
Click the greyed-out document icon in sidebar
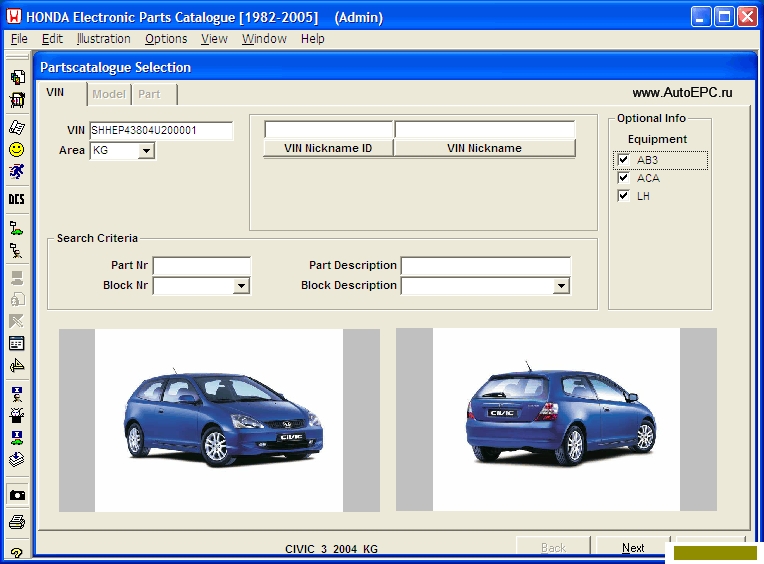[17, 299]
